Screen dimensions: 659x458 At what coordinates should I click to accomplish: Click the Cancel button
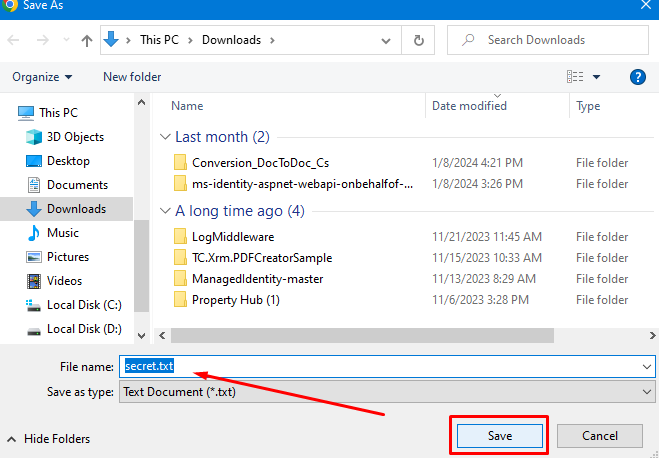click(600, 436)
